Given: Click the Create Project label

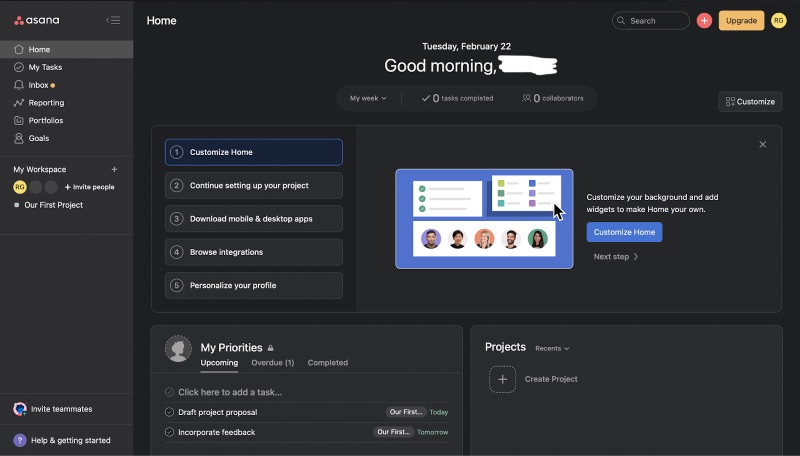Looking at the screenshot, I should pyautogui.click(x=551, y=379).
